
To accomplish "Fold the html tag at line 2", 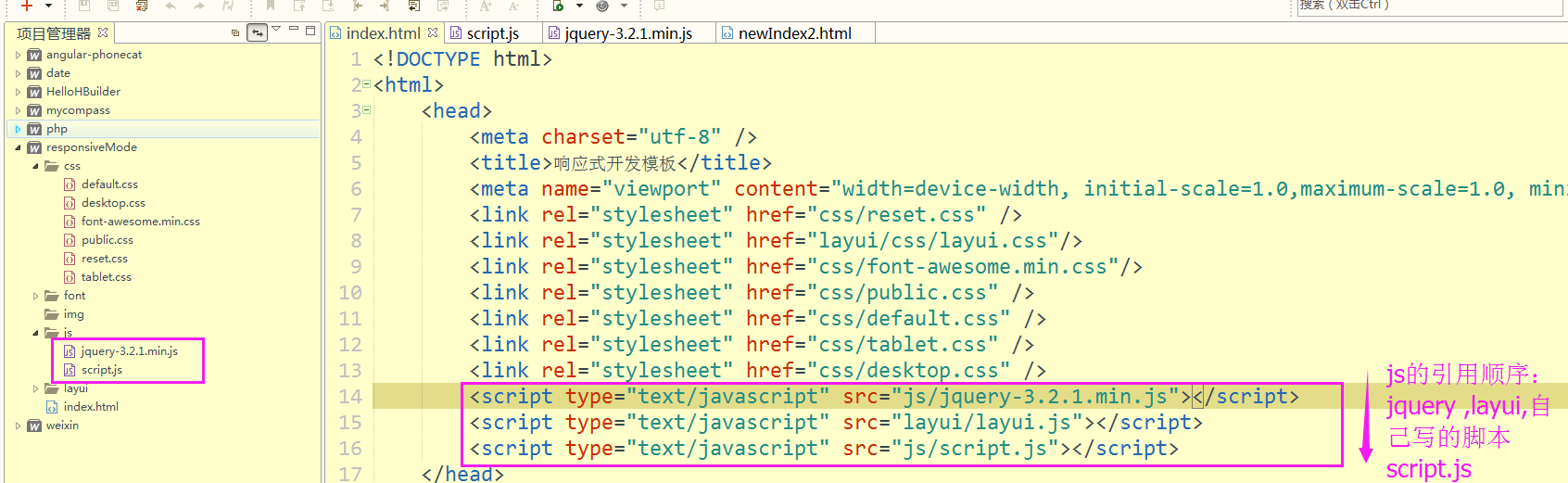I will click(366, 84).
